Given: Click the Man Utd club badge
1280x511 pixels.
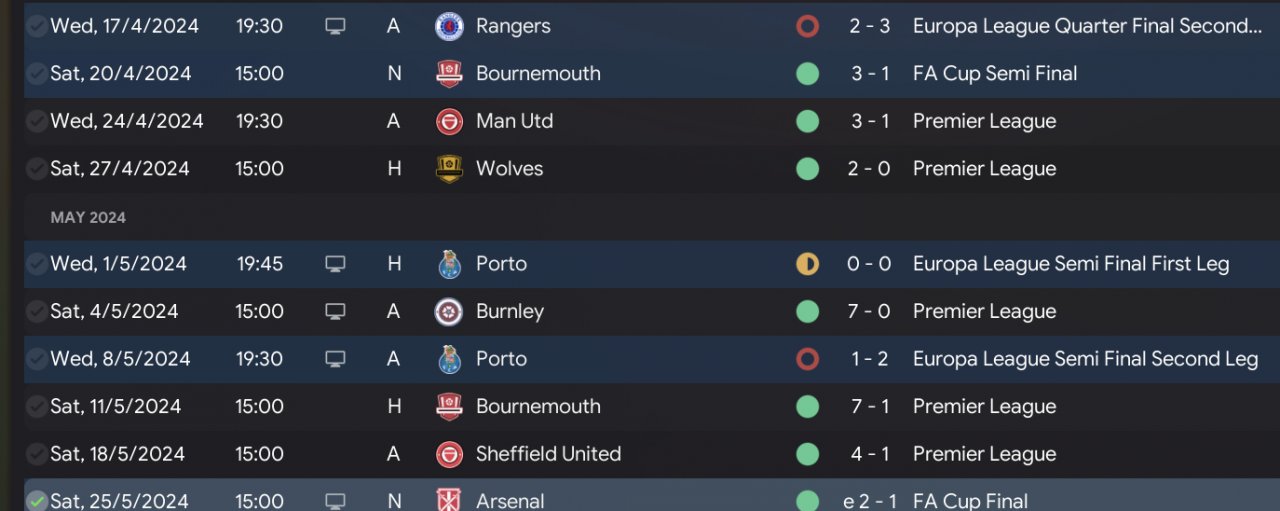Looking at the screenshot, I should click(449, 121).
